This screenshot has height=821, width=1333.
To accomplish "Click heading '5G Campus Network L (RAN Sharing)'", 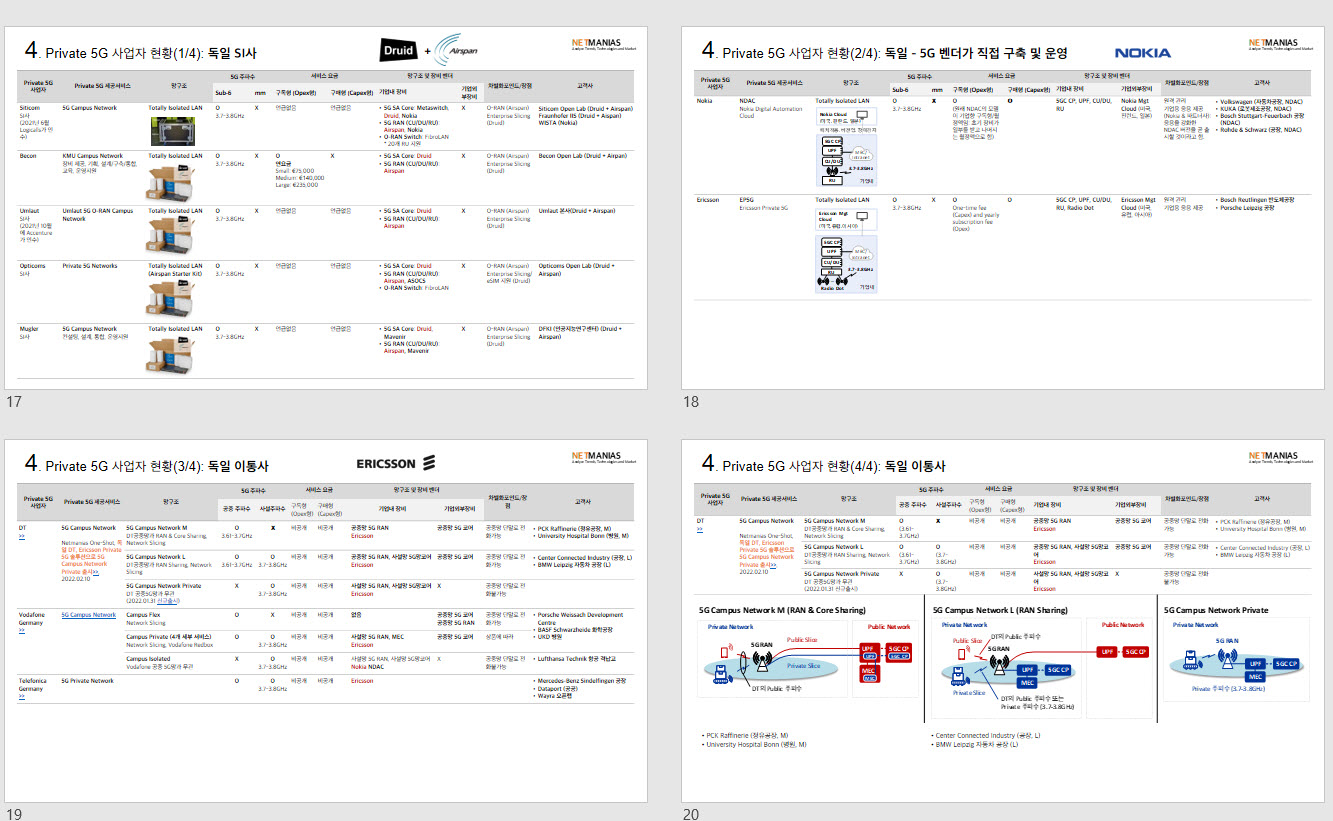I will (1000, 609).
